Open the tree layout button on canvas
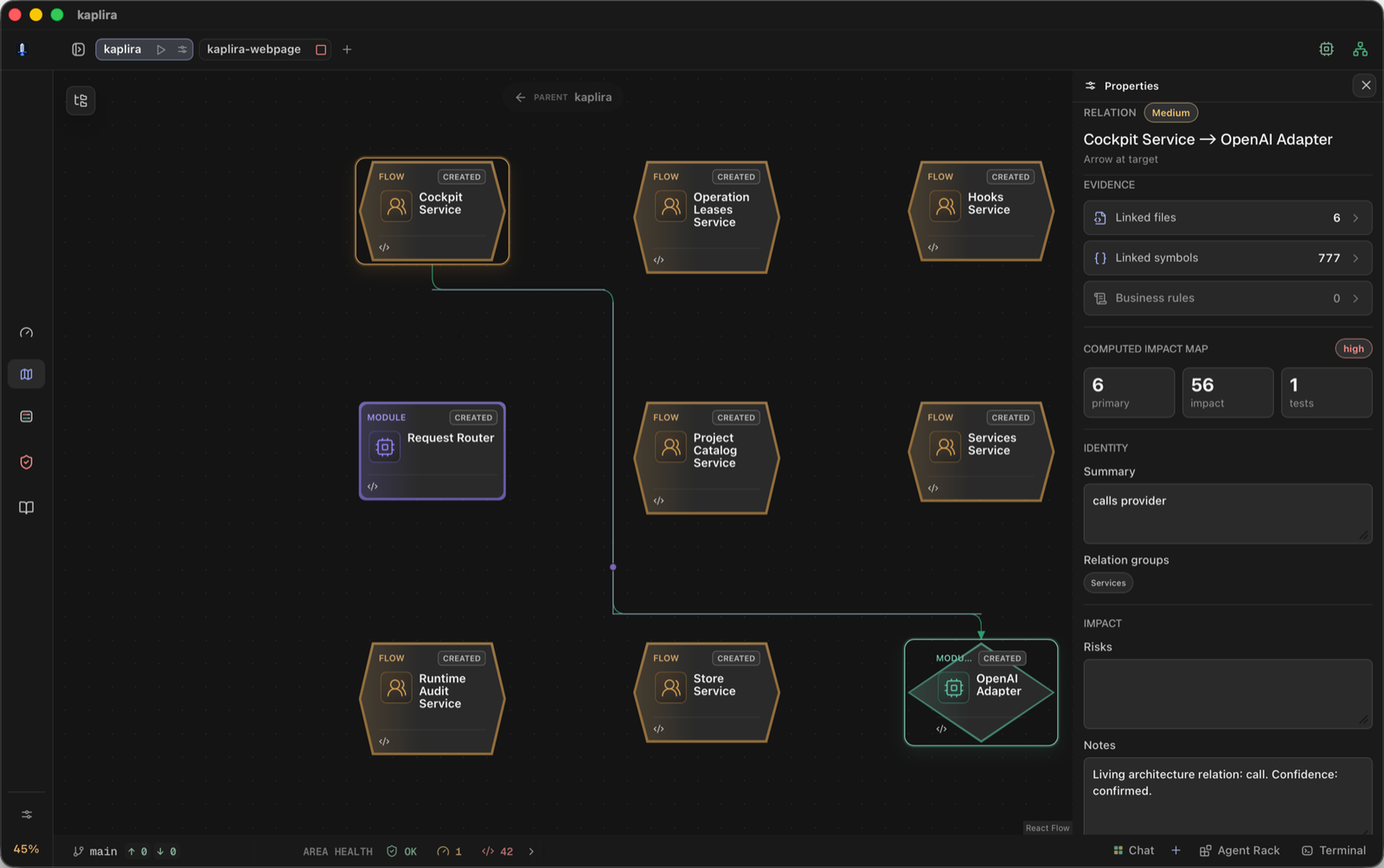The height and width of the screenshot is (868, 1384). (80, 100)
